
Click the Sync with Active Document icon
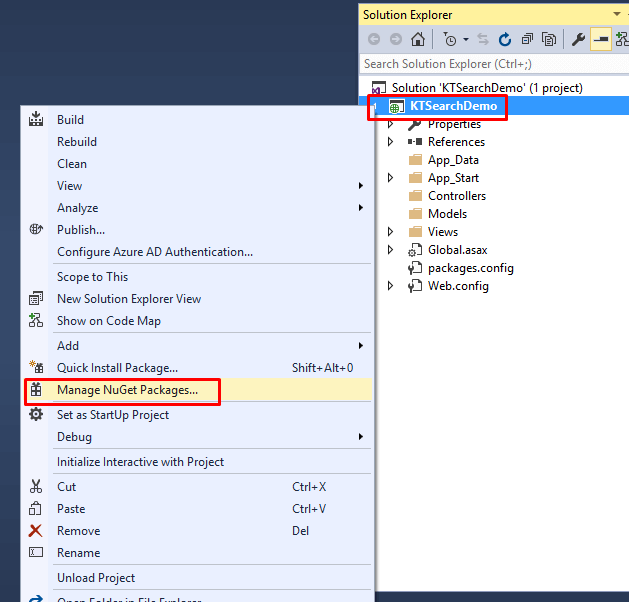(x=483, y=39)
